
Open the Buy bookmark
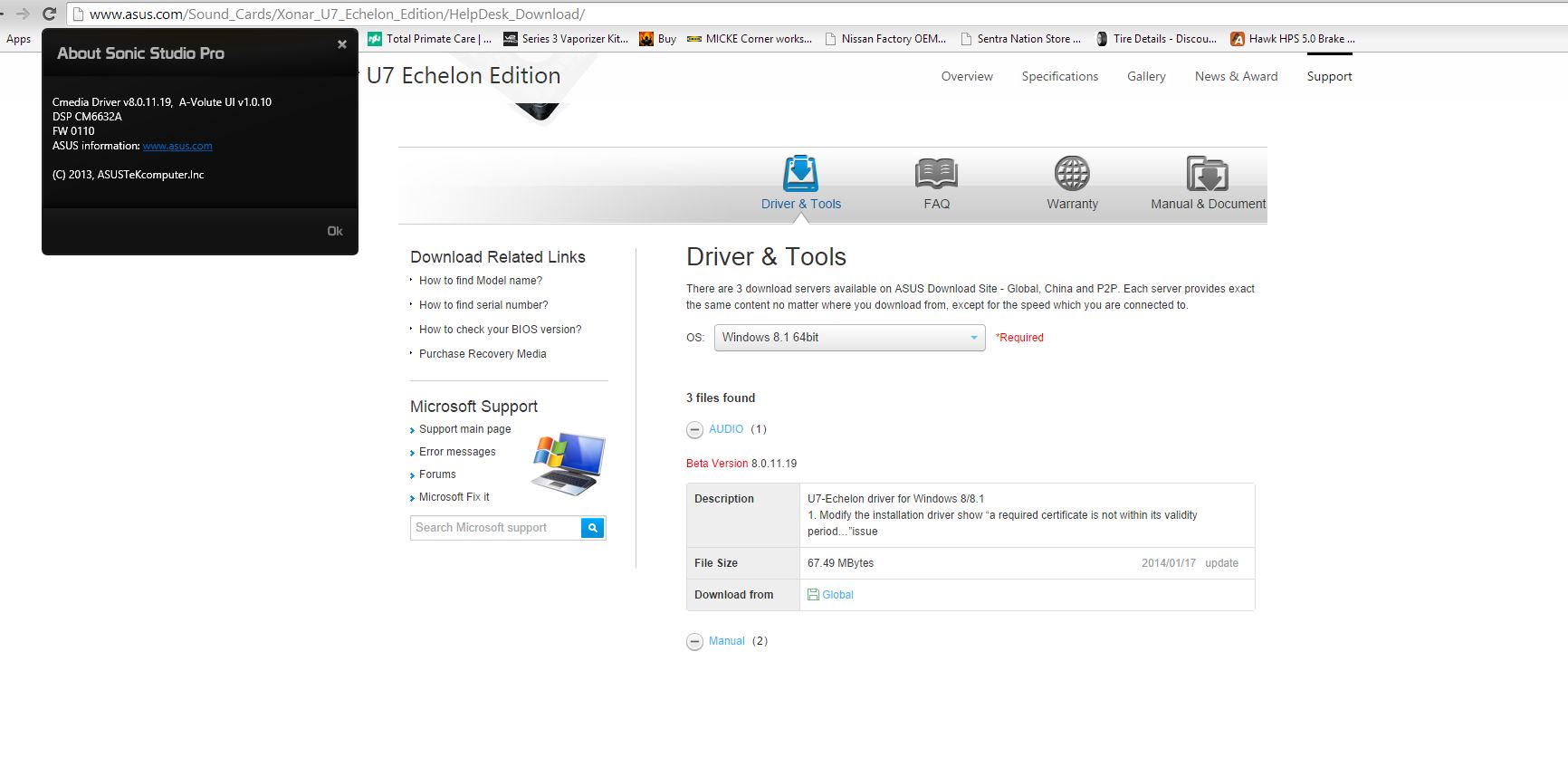pyautogui.click(x=658, y=39)
